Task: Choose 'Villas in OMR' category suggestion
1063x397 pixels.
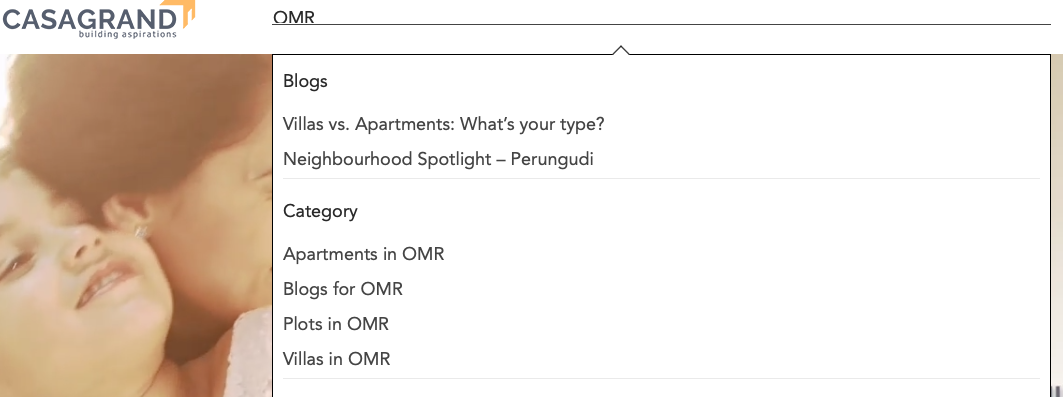Action: (x=336, y=358)
